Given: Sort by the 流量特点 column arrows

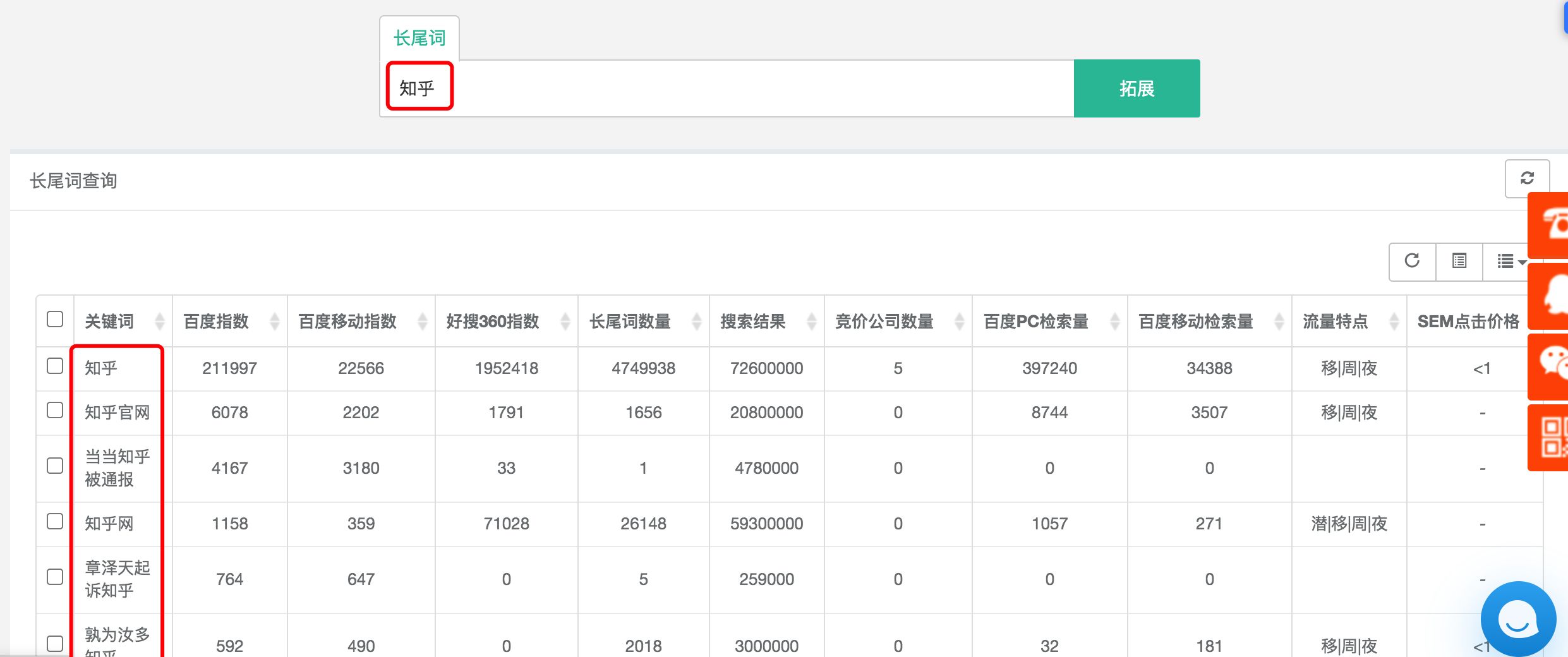Looking at the screenshot, I should click(1394, 322).
